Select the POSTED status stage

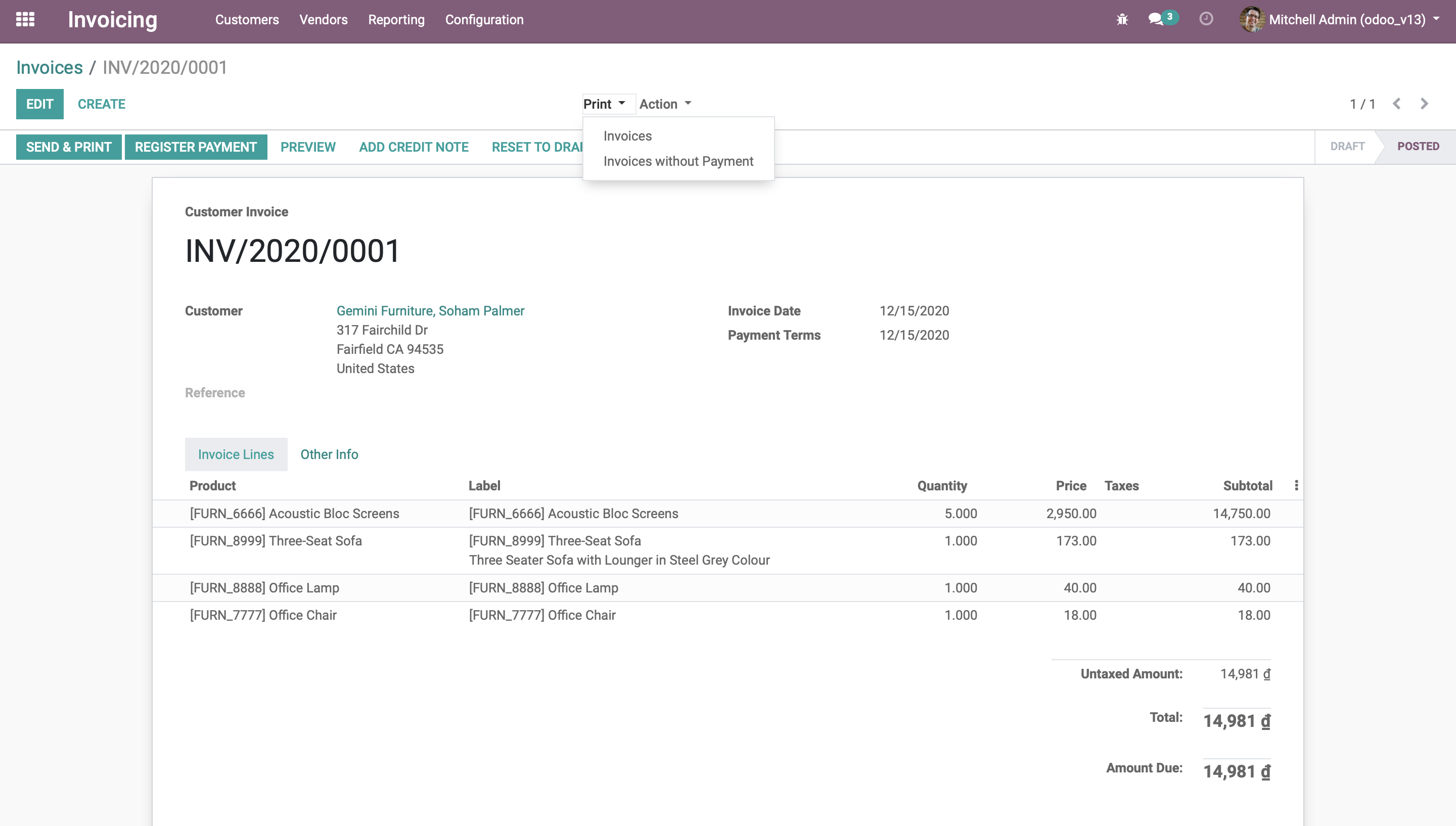click(1418, 147)
